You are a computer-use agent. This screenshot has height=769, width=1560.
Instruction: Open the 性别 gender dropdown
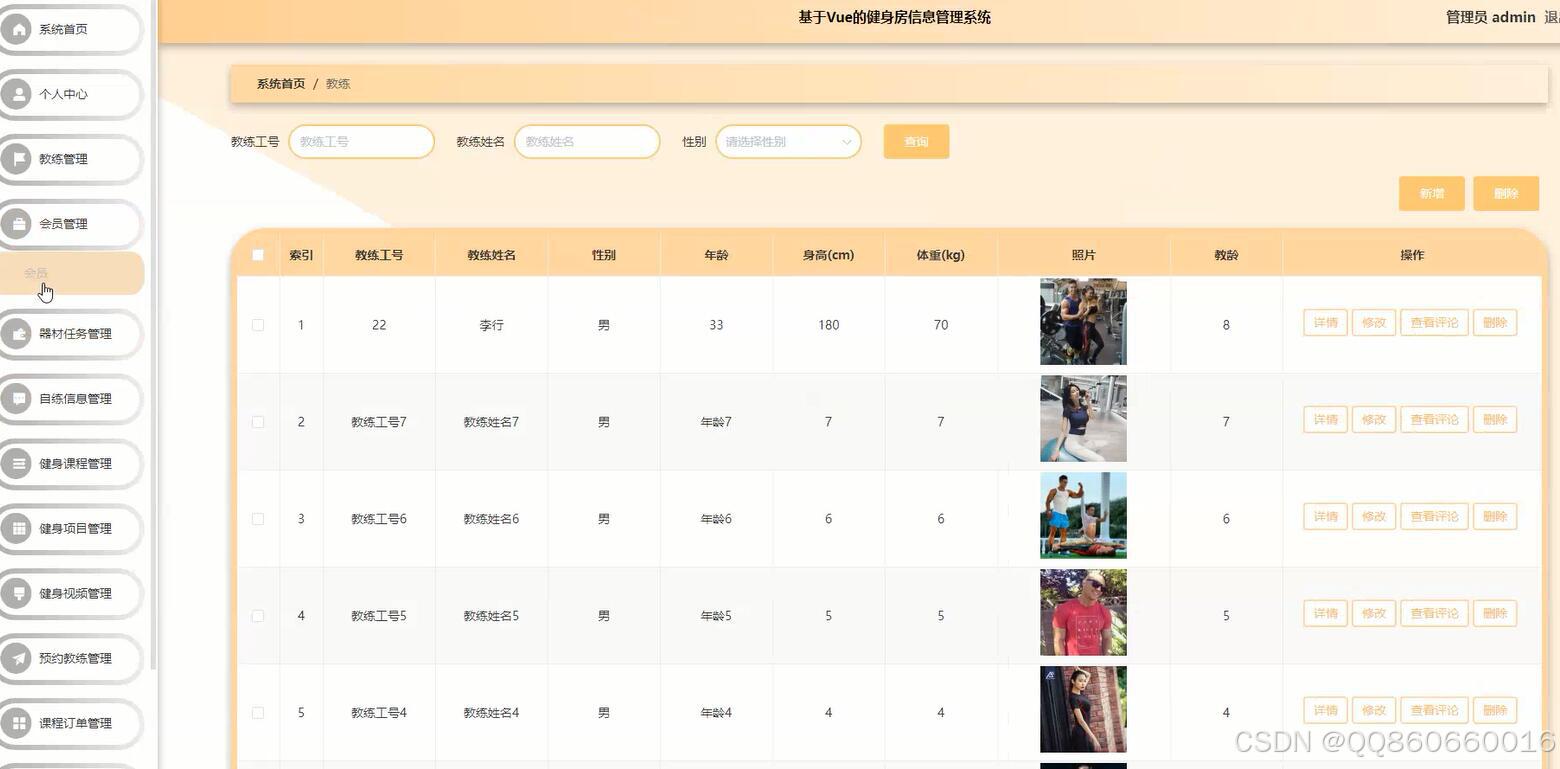788,142
